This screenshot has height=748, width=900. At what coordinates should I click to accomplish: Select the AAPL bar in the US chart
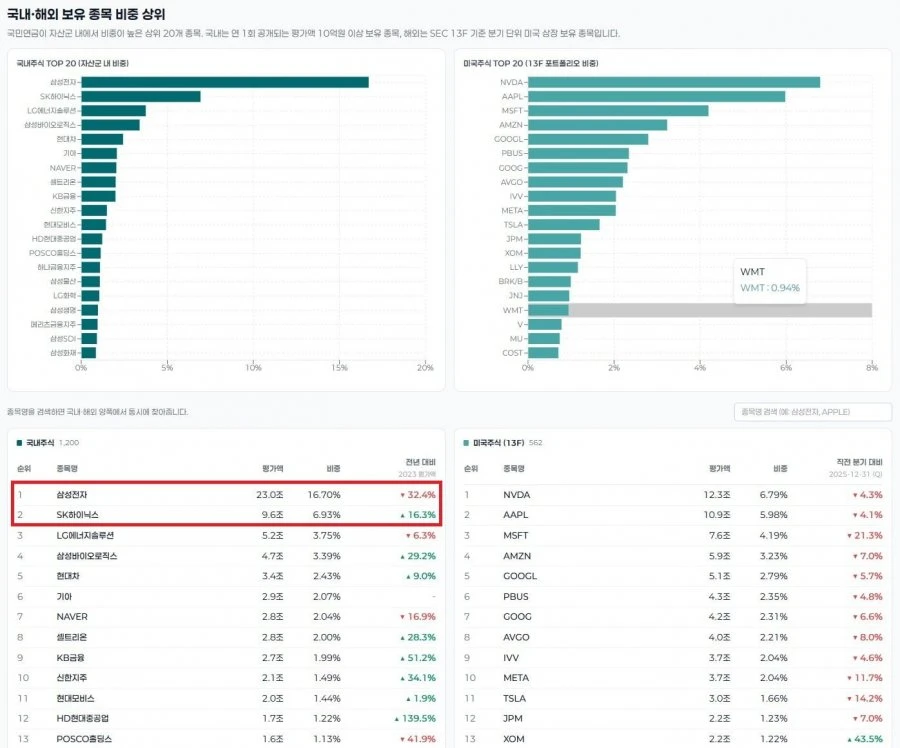(x=657, y=96)
